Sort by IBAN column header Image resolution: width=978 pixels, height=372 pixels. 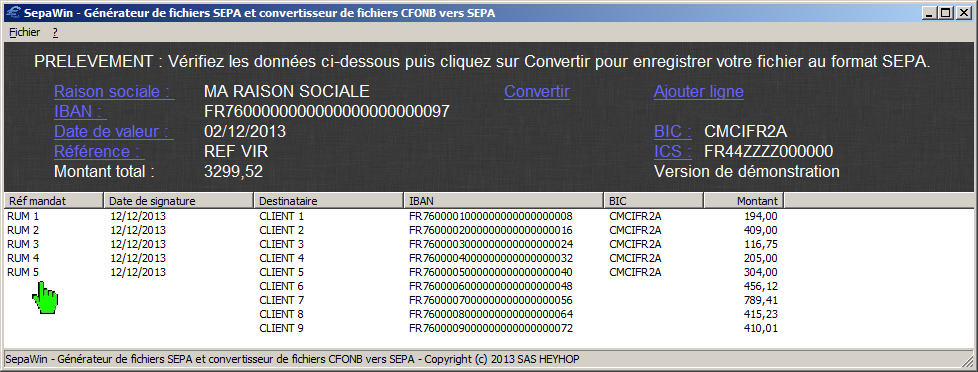coord(503,201)
